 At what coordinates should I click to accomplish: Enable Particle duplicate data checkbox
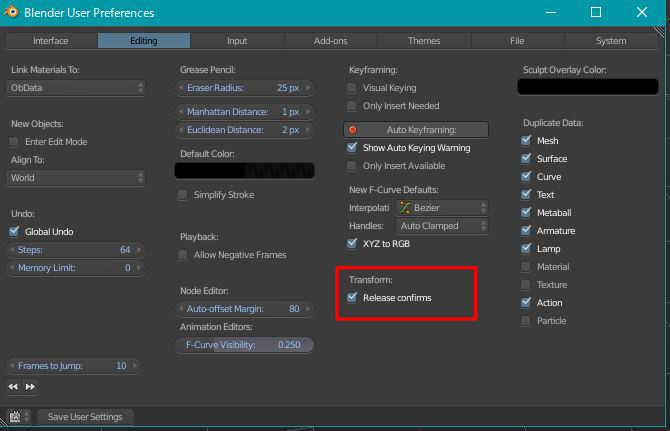tap(526, 321)
